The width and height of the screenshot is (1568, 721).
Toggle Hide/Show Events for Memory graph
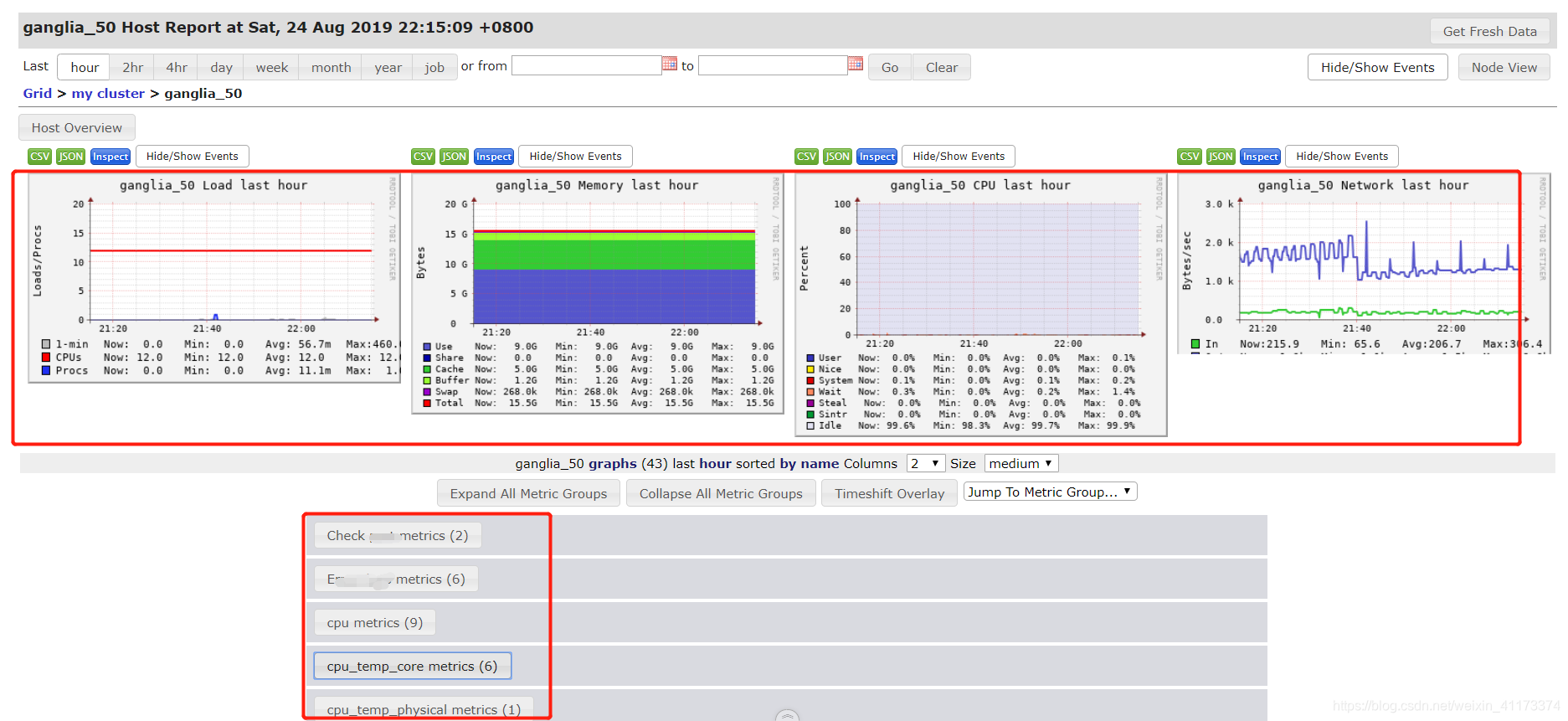coord(576,156)
